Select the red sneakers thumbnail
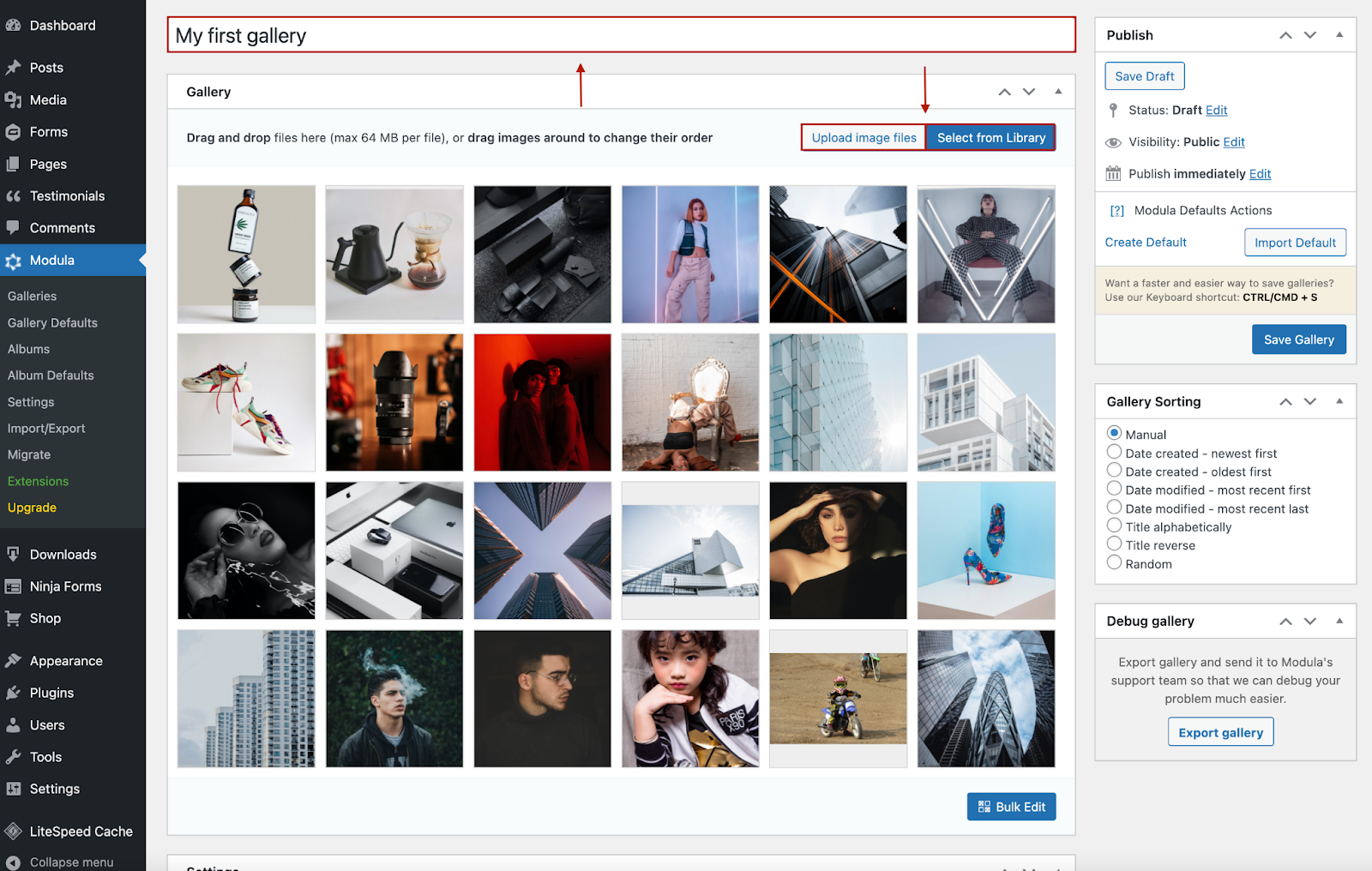This screenshot has height=871, width=1372. (x=247, y=403)
